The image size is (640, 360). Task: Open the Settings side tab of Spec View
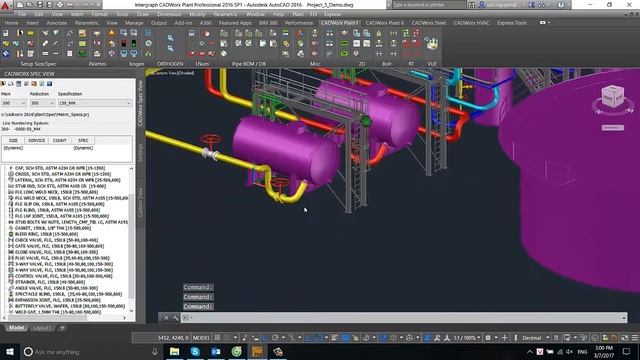click(x=141, y=152)
